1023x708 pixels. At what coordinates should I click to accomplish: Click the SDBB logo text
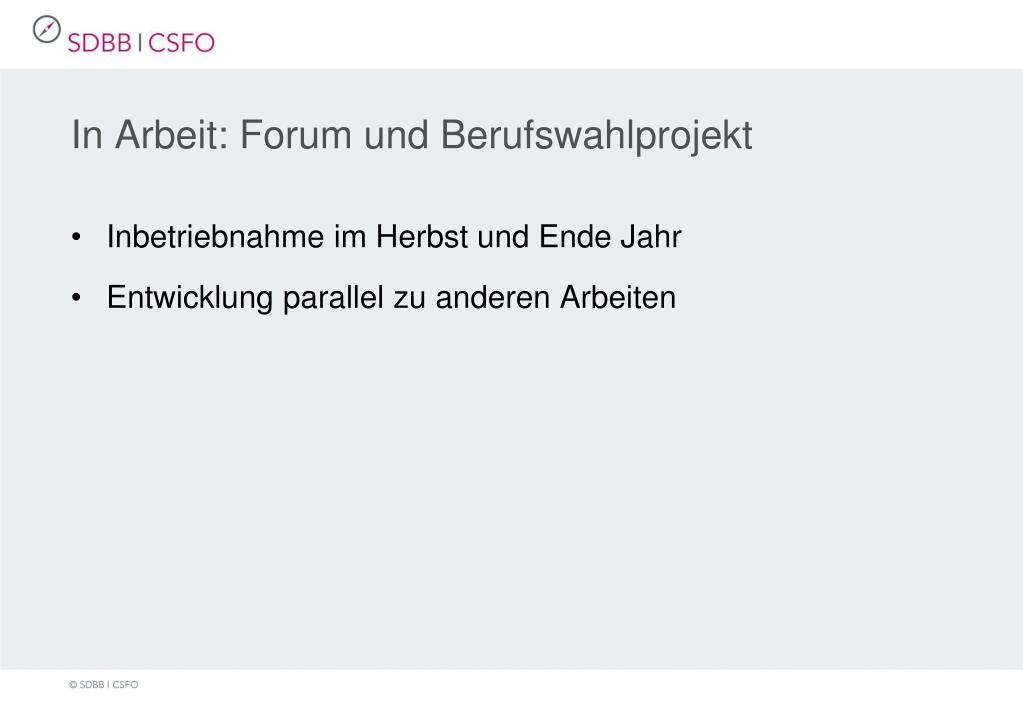pyautogui.click(x=100, y=43)
